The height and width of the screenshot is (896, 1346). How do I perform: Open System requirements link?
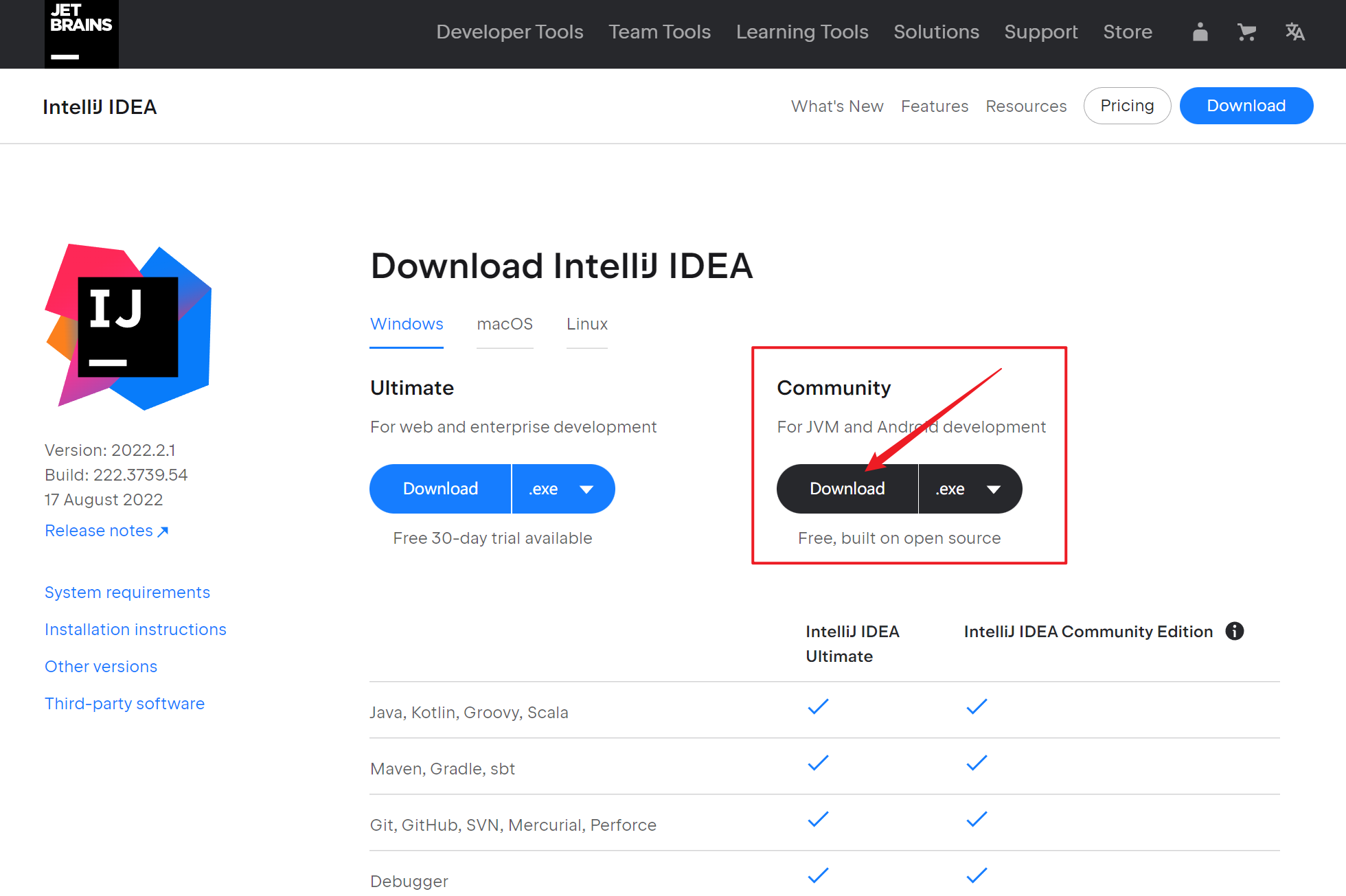(127, 593)
